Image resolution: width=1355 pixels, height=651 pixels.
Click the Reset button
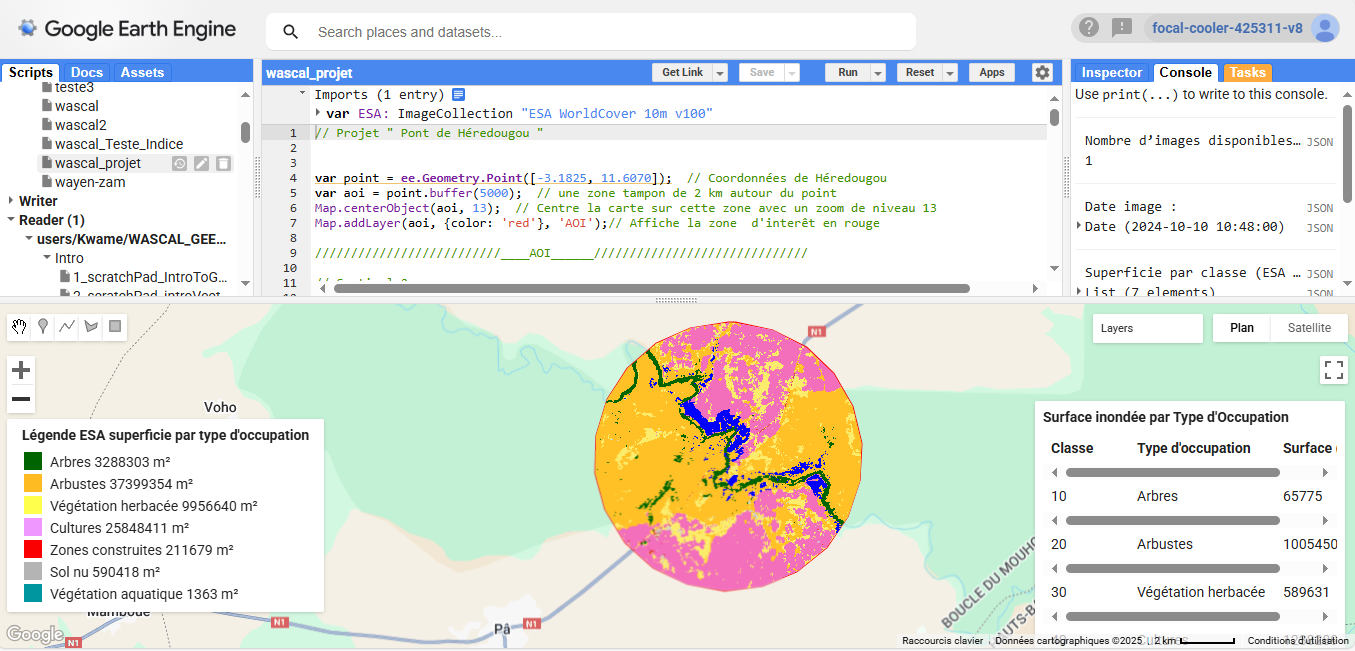tap(920, 73)
